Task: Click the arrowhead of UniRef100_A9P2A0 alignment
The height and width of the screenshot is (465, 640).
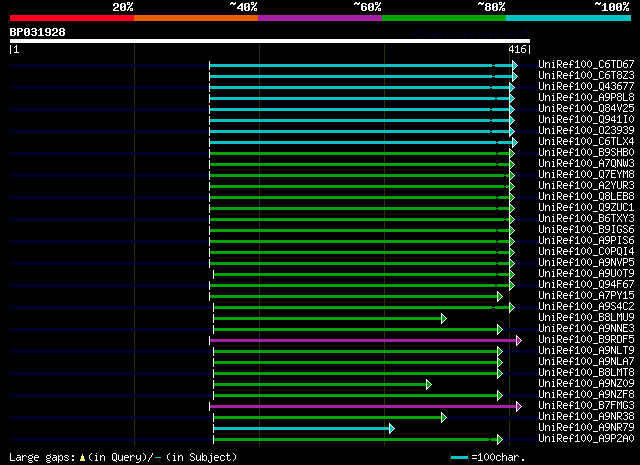Action: (x=500, y=439)
